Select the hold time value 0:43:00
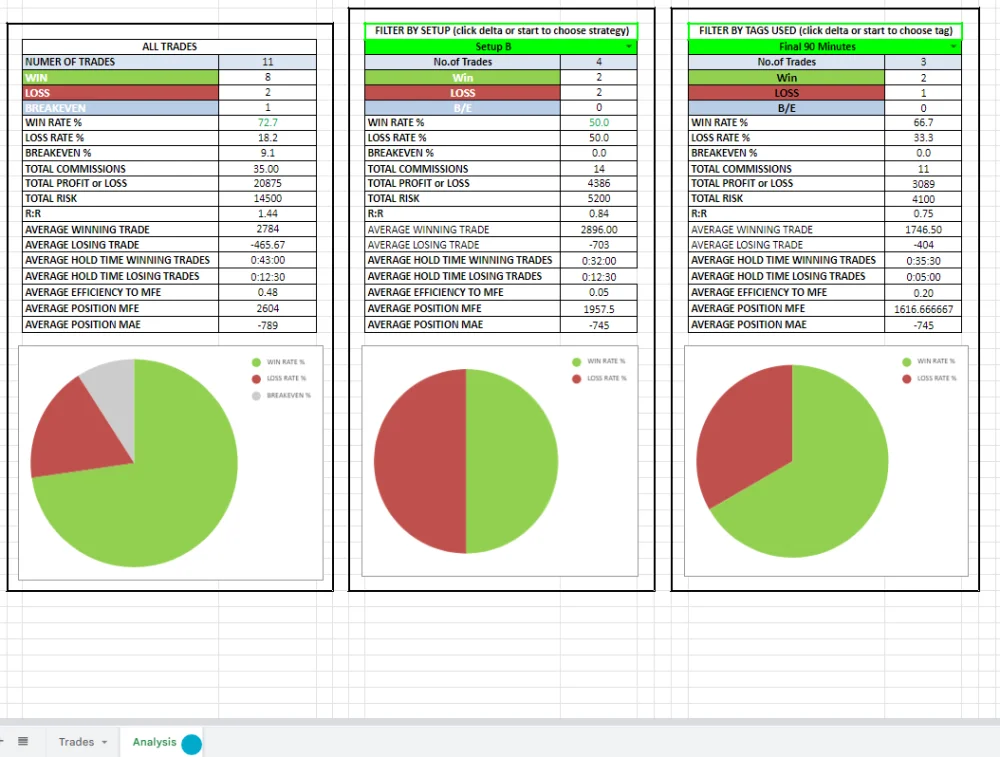Screen dimensions: 1000x757 pyautogui.click(x=267, y=260)
